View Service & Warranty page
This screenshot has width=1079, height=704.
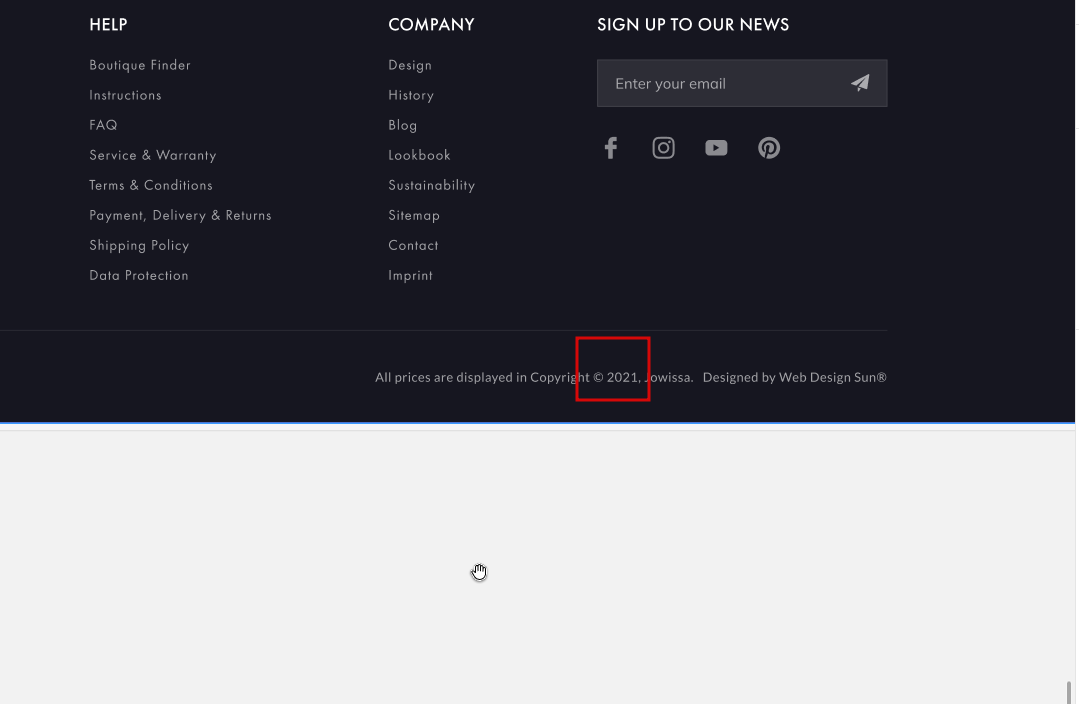(x=153, y=156)
